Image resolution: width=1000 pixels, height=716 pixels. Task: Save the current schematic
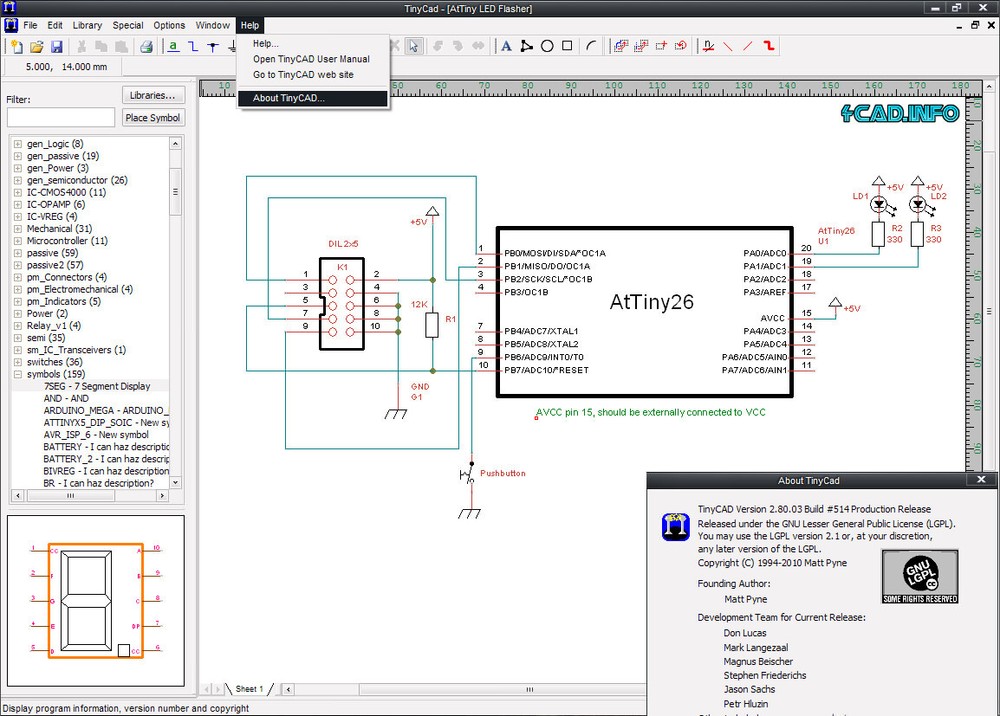pos(59,45)
